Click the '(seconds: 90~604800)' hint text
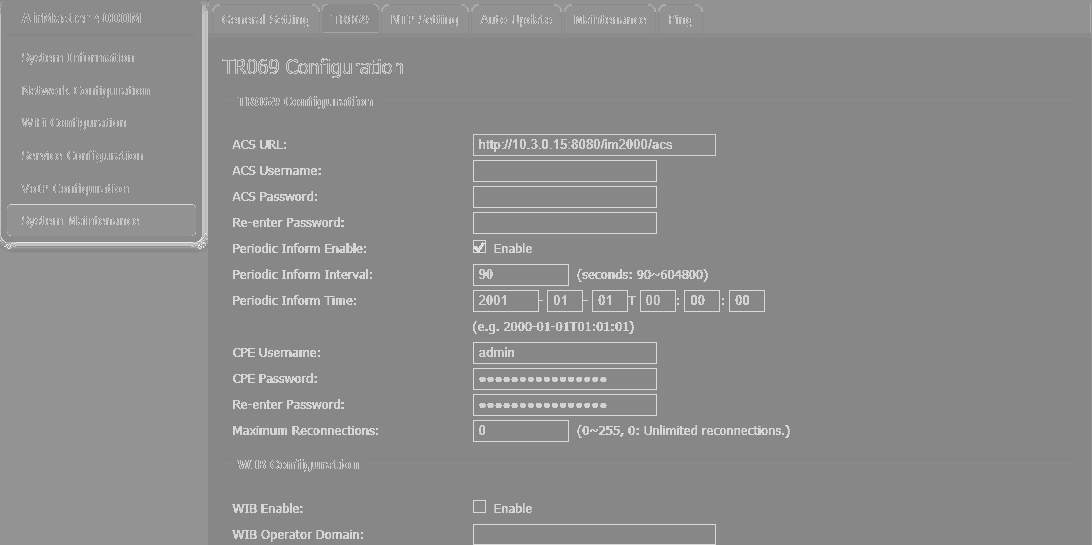The height and width of the screenshot is (545, 1092). (x=642, y=275)
